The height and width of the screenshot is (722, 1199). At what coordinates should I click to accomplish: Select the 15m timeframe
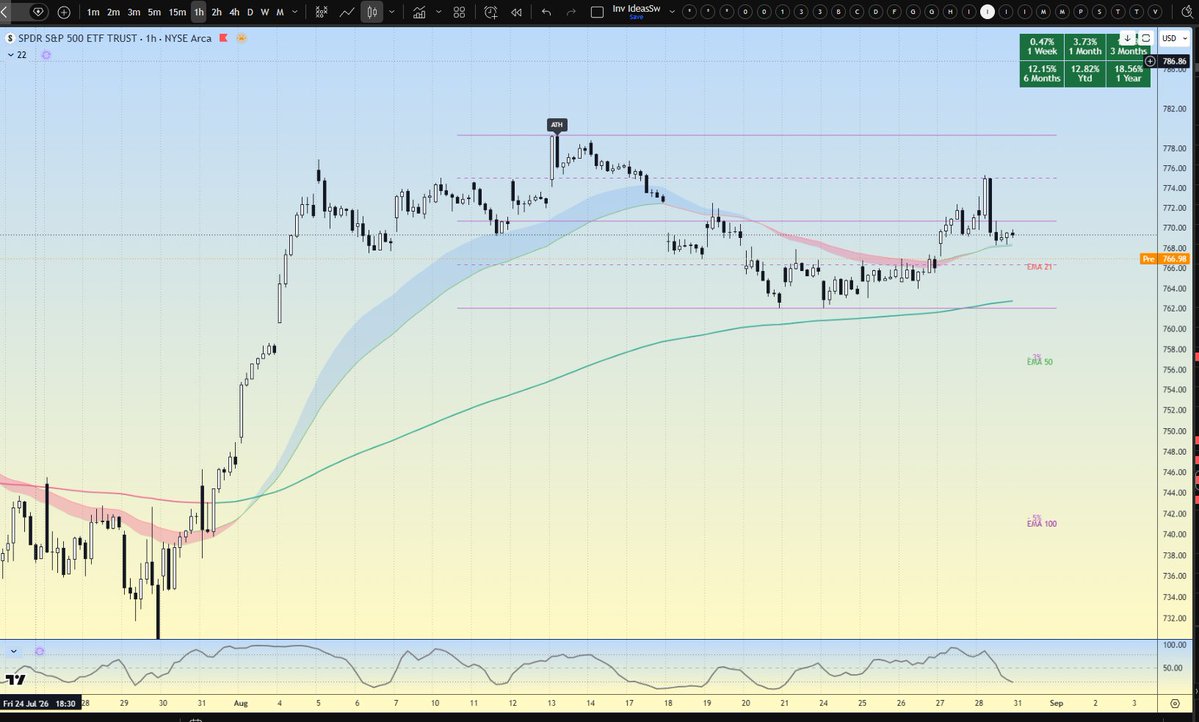177,11
